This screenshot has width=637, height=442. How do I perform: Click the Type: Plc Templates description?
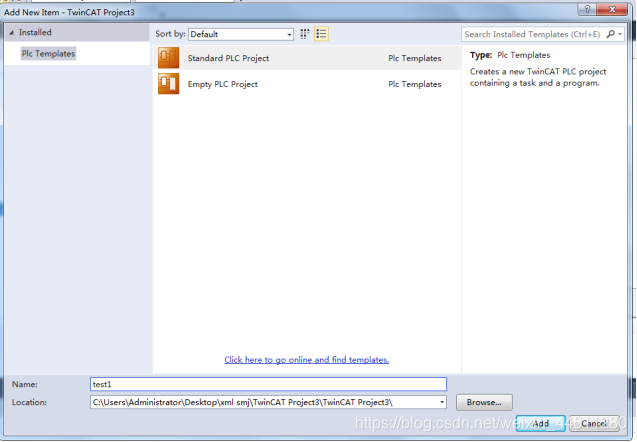(x=510, y=55)
